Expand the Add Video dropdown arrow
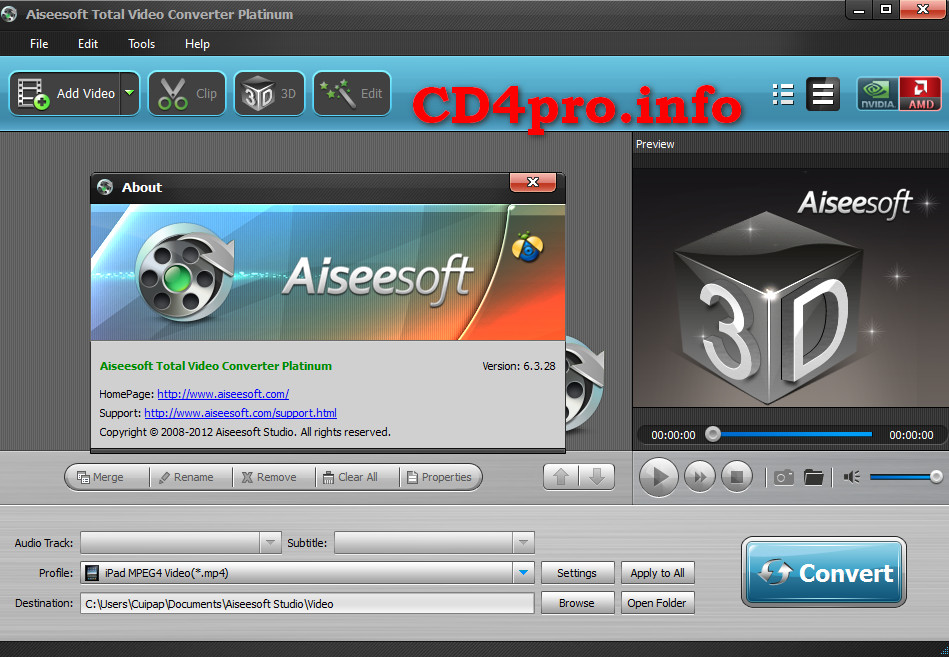Screen dimensions: 949x657 (130, 94)
